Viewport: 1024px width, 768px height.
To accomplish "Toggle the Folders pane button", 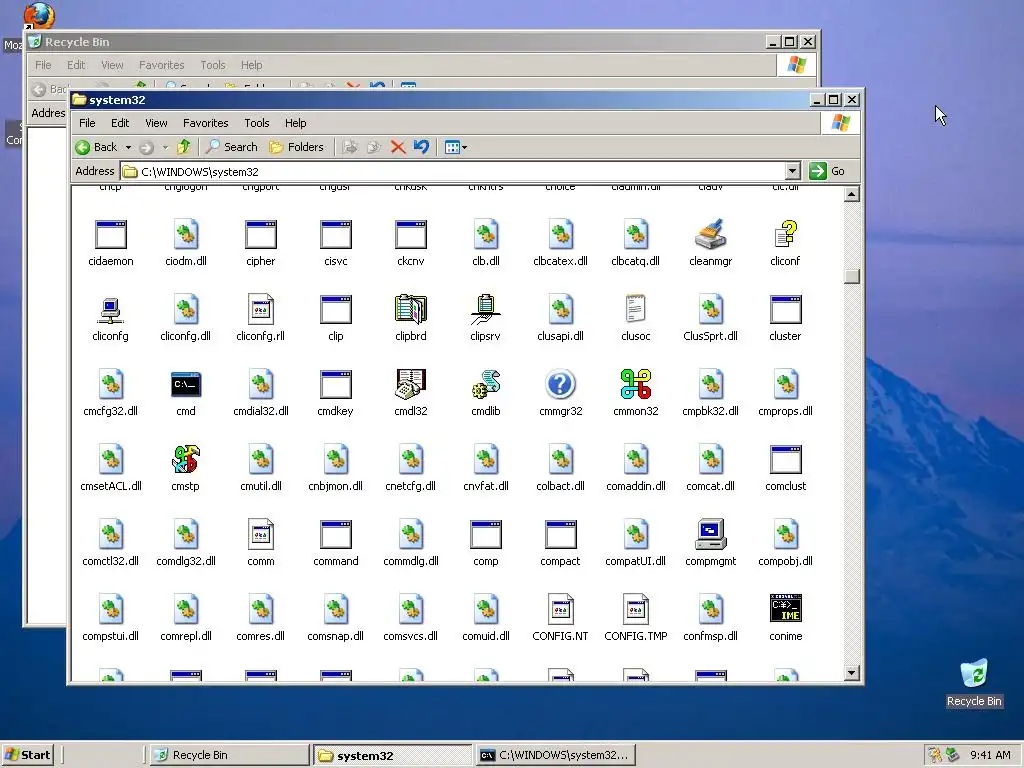I will (296, 147).
